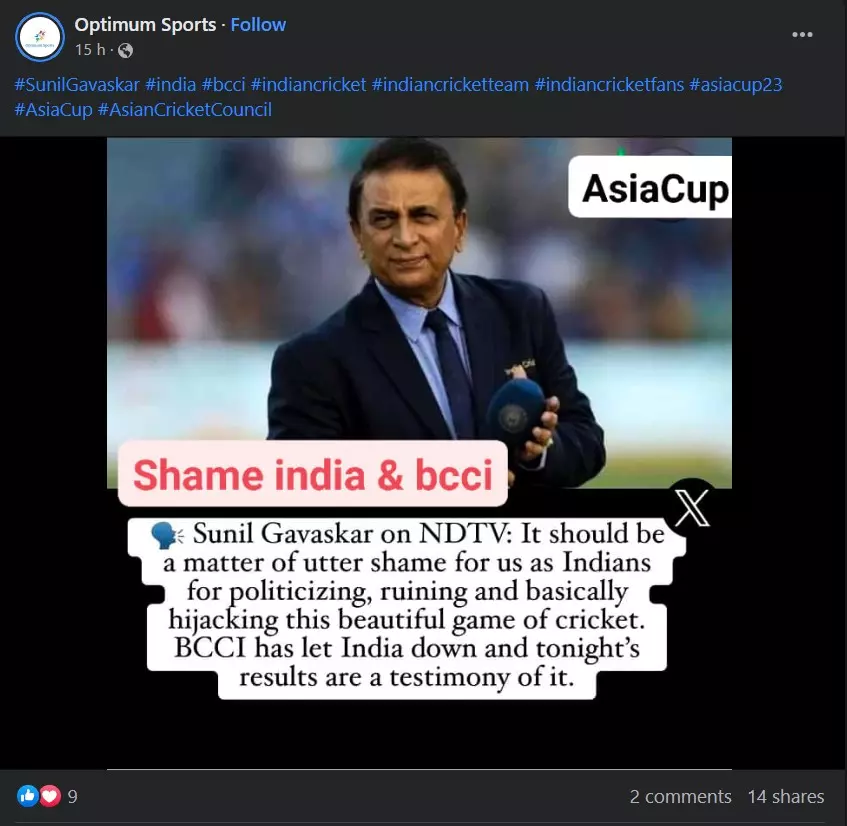Open the #indiancricket hashtag
Image resolution: width=847 pixels, height=826 pixels.
pyautogui.click(x=308, y=85)
